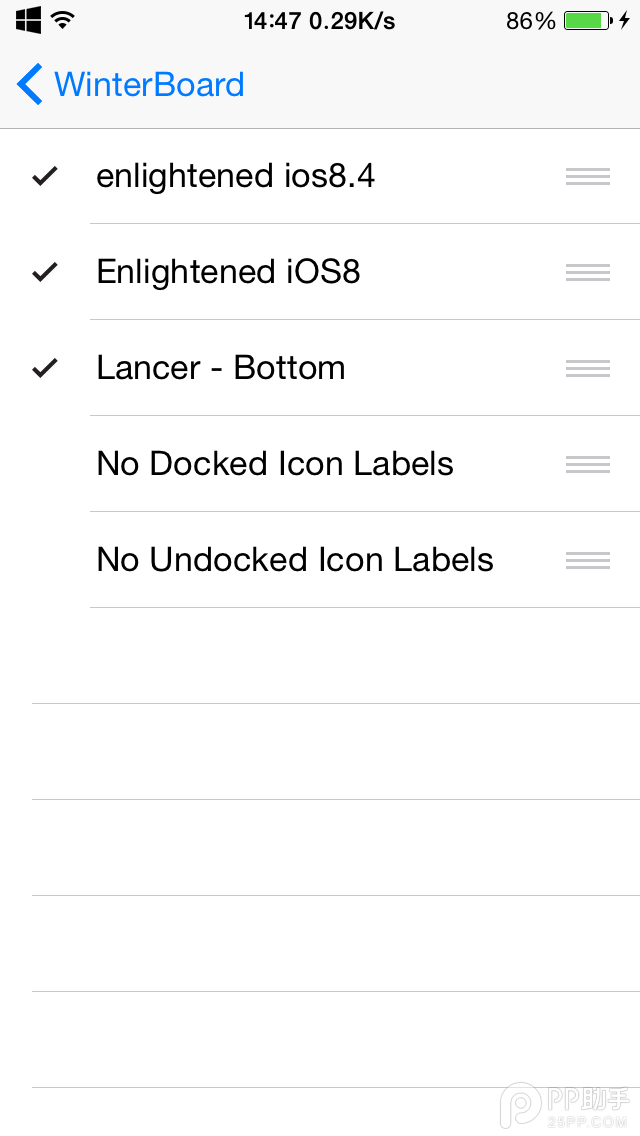Screen dimensions: 640x1136
Task: Tap the blue back chevron icon
Action: [30, 85]
